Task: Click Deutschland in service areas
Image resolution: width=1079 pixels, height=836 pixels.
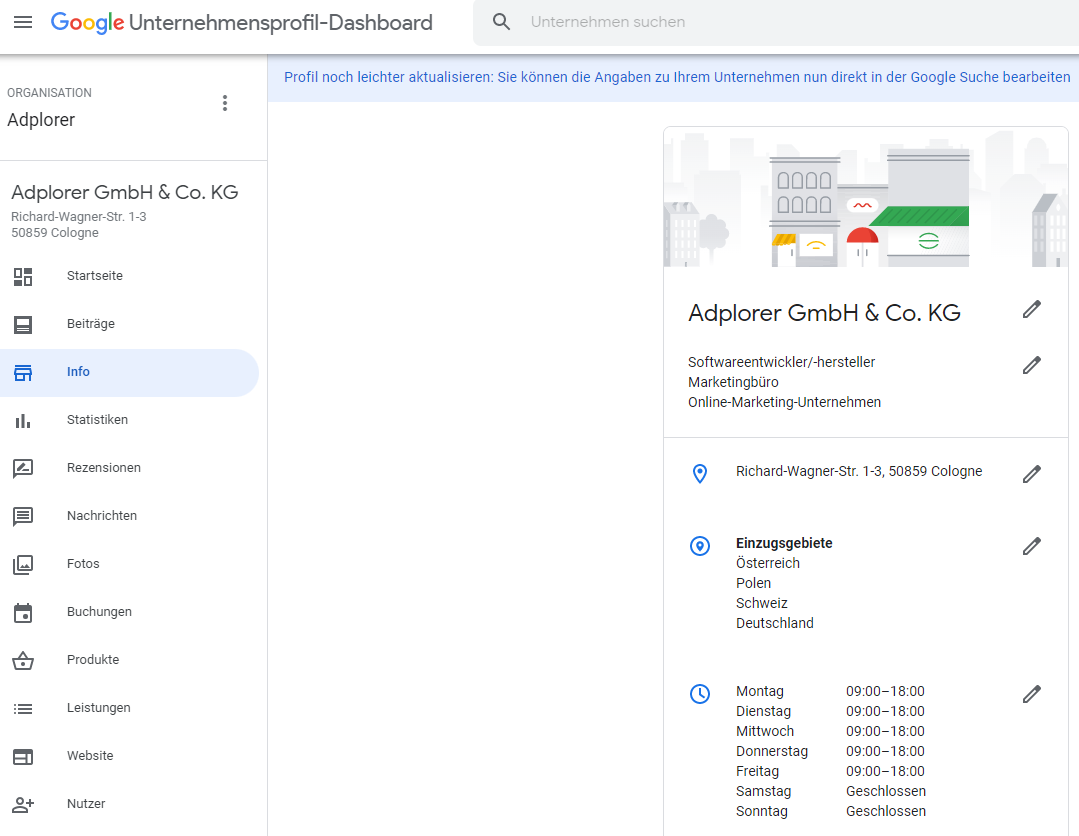Action: pyautogui.click(x=775, y=623)
